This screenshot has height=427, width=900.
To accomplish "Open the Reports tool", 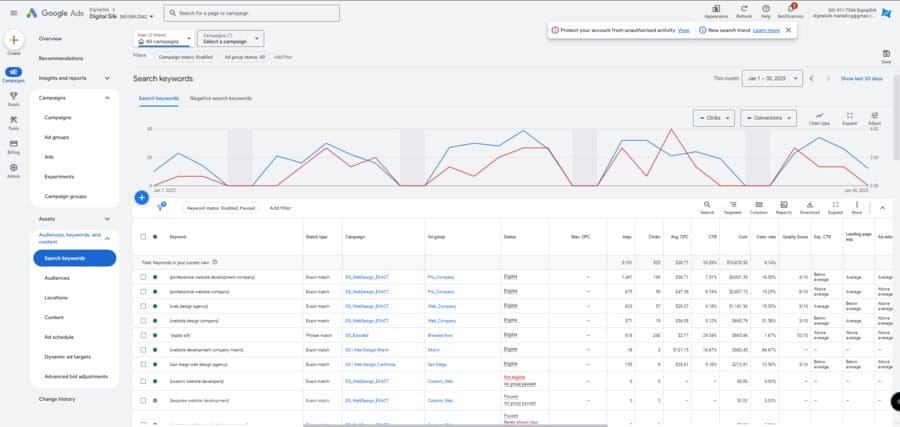I will [783, 208].
